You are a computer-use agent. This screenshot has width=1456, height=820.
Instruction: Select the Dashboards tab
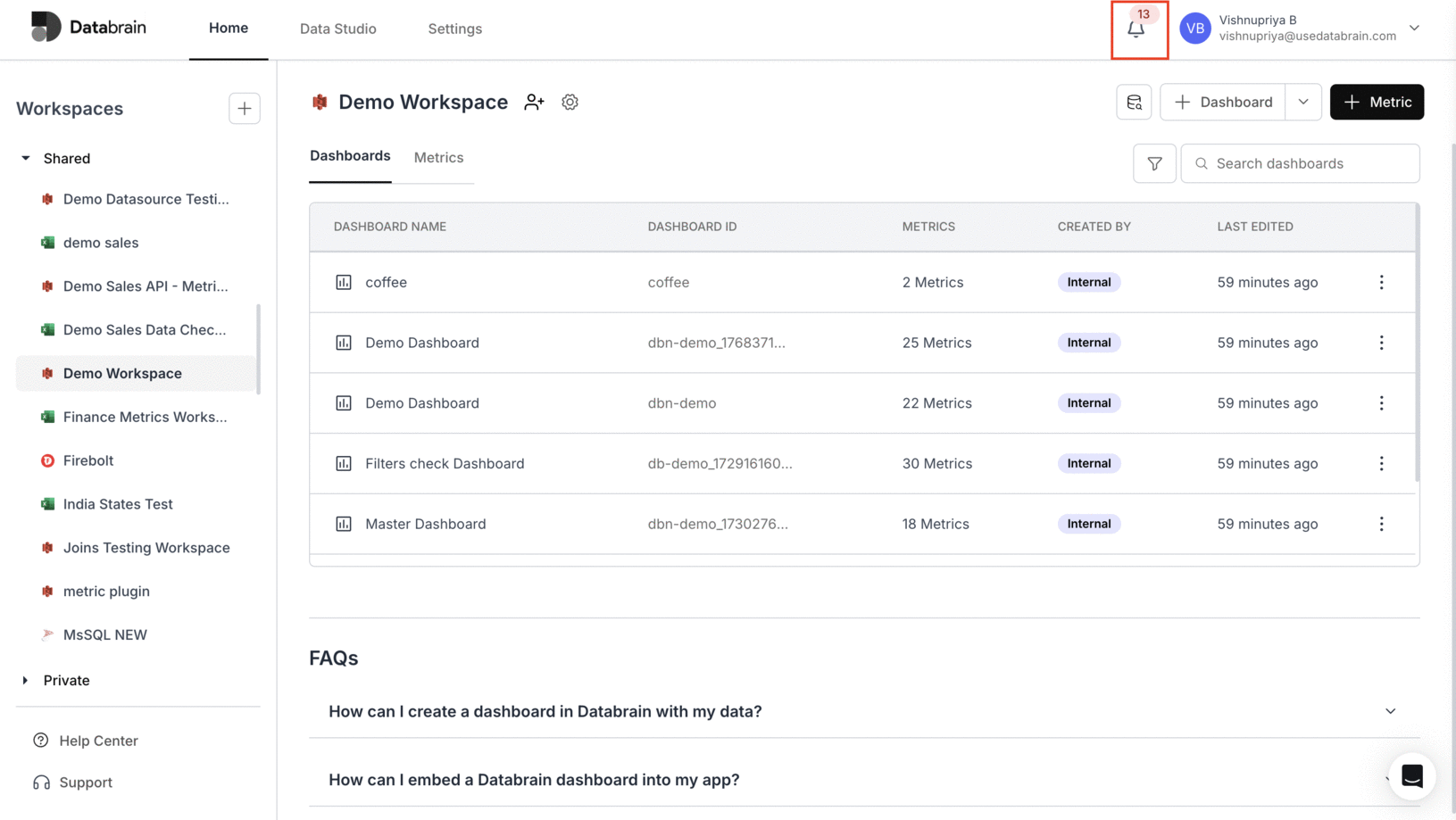[350, 156]
